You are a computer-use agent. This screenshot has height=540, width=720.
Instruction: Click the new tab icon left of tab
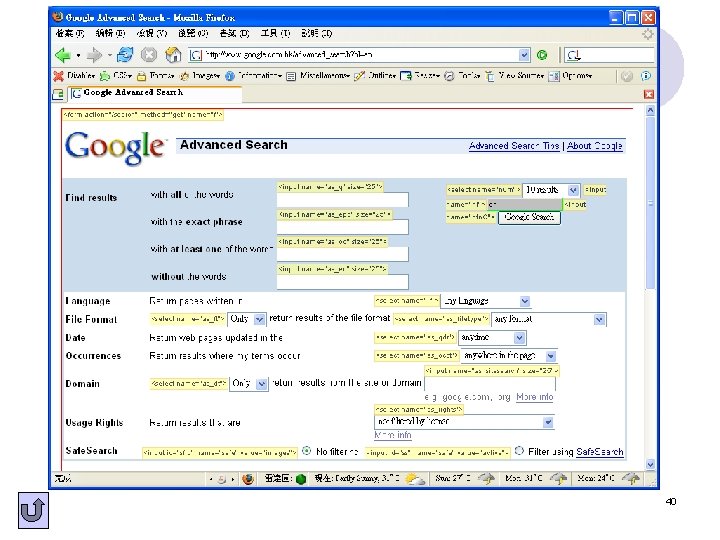58,94
